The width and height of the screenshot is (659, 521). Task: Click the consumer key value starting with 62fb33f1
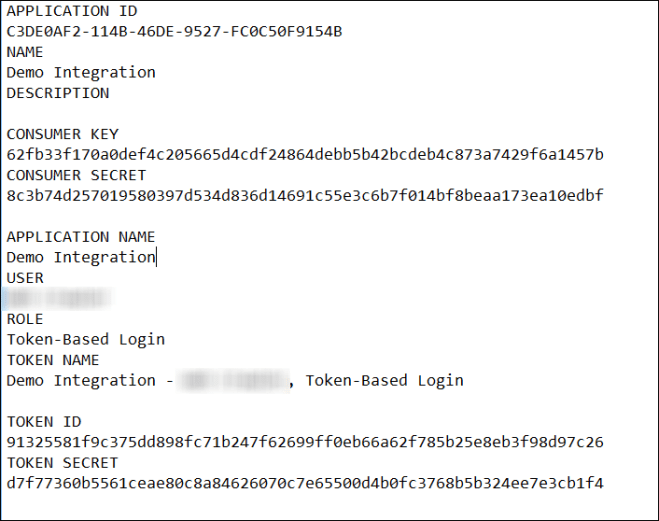305,154
